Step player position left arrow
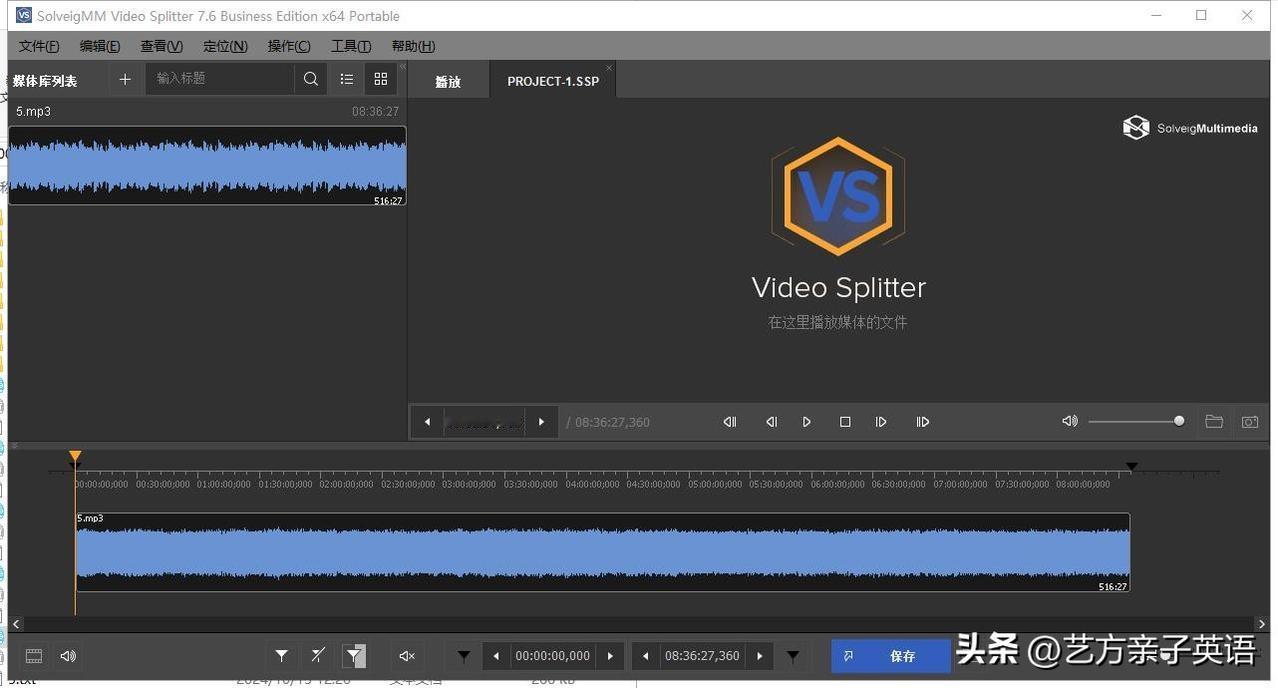Viewport: 1278px width, 688px height. [x=427, y=422]
